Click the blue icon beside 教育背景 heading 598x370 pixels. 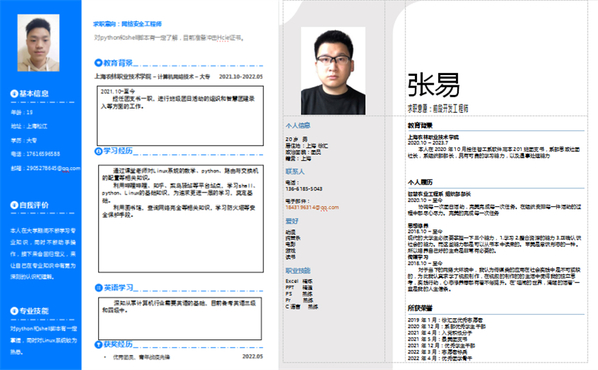98,63
